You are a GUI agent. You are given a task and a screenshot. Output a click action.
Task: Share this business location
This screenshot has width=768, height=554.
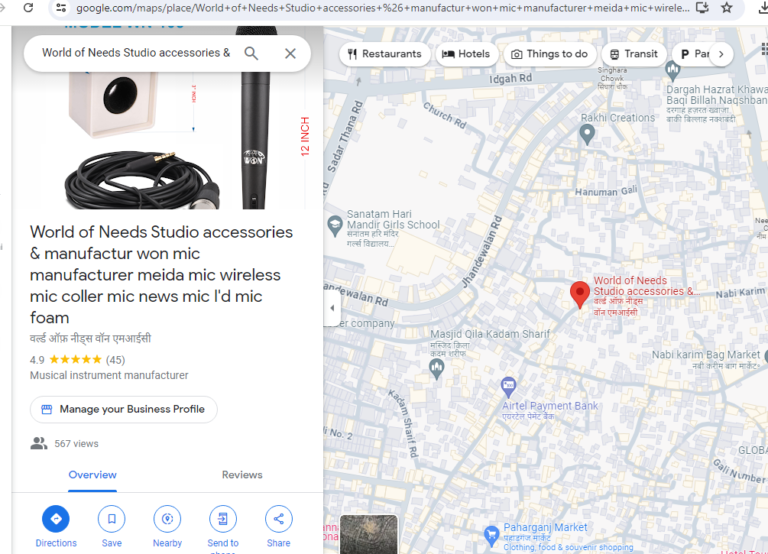tap(278, 519)
